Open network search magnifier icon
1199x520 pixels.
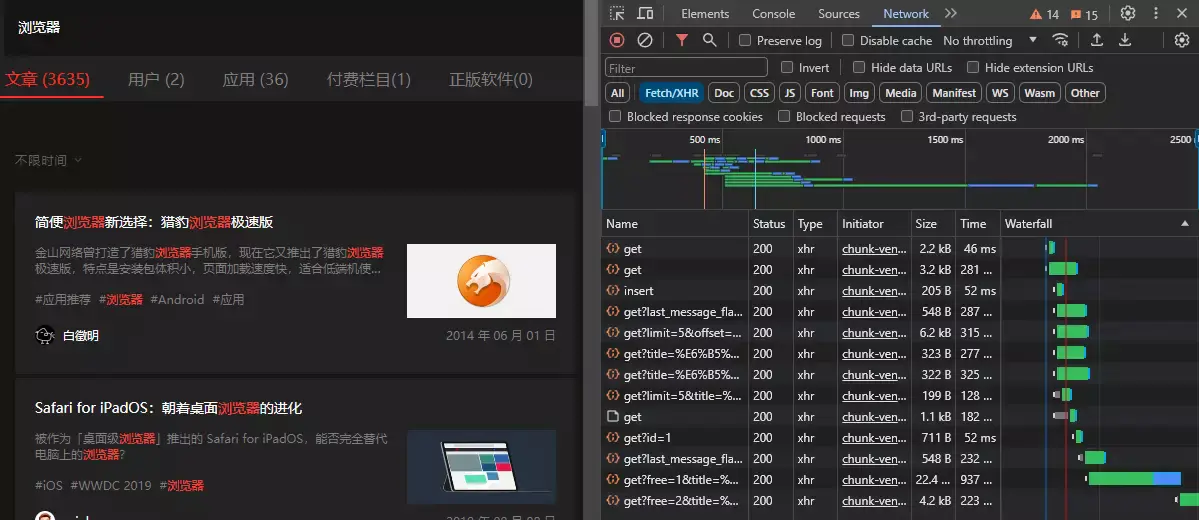click(x=710, y=41)
